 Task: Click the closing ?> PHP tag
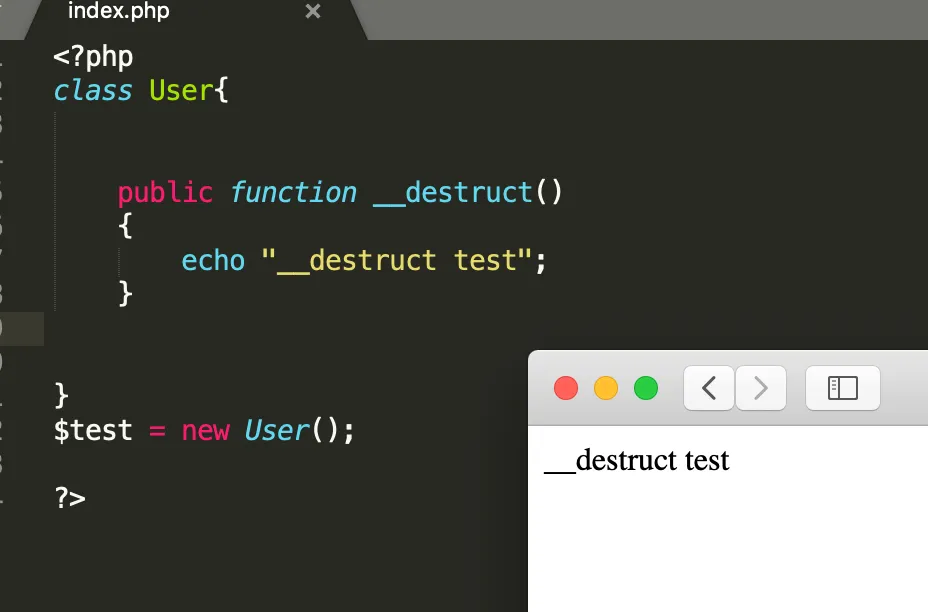(70, 497)
